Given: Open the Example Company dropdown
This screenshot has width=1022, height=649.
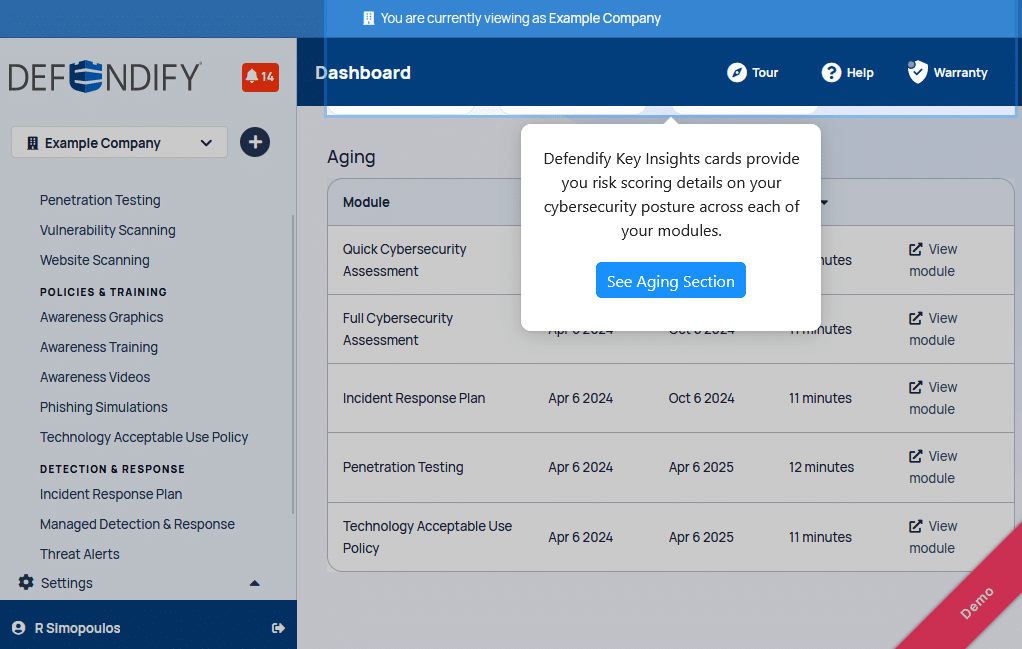Looking at the screenshot, I should [x=119, y=143].
